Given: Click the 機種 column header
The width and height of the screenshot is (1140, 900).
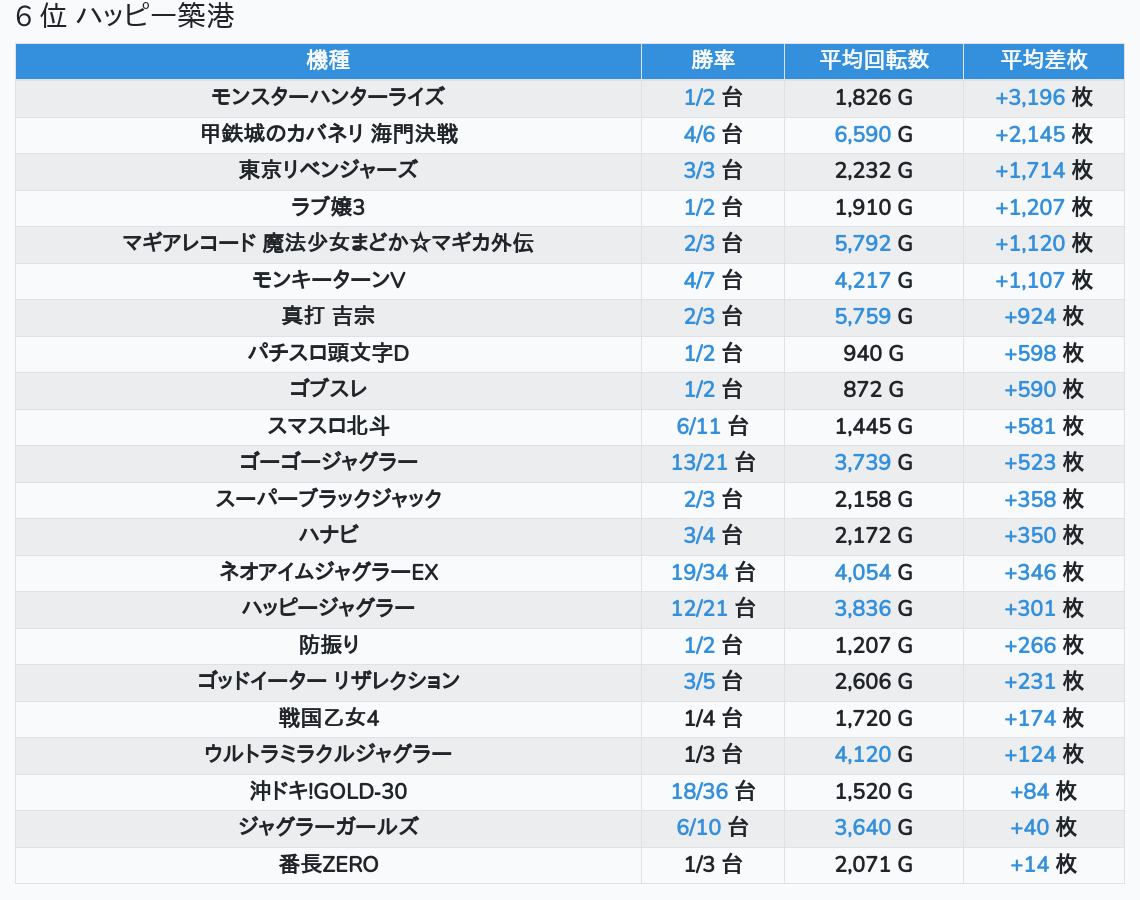Looking at the screenshot, I should [328, 60].
